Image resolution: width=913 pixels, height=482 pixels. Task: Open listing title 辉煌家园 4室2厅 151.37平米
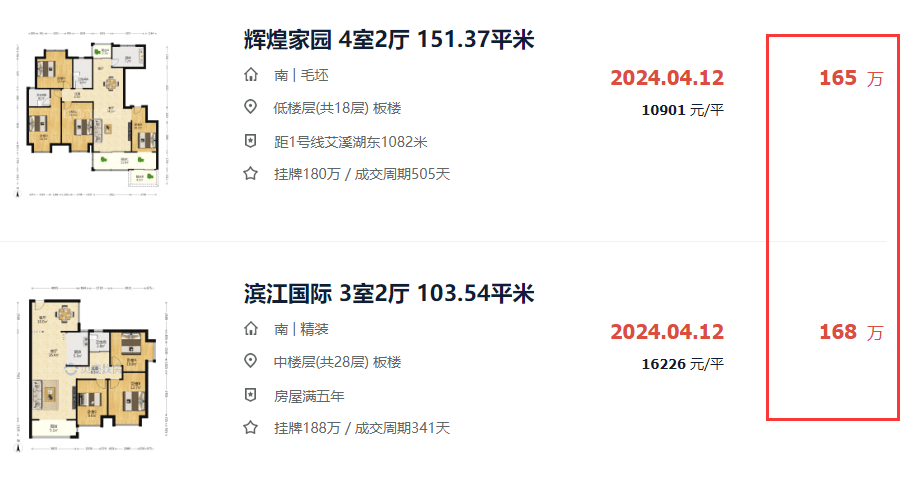tap(389, 40)
